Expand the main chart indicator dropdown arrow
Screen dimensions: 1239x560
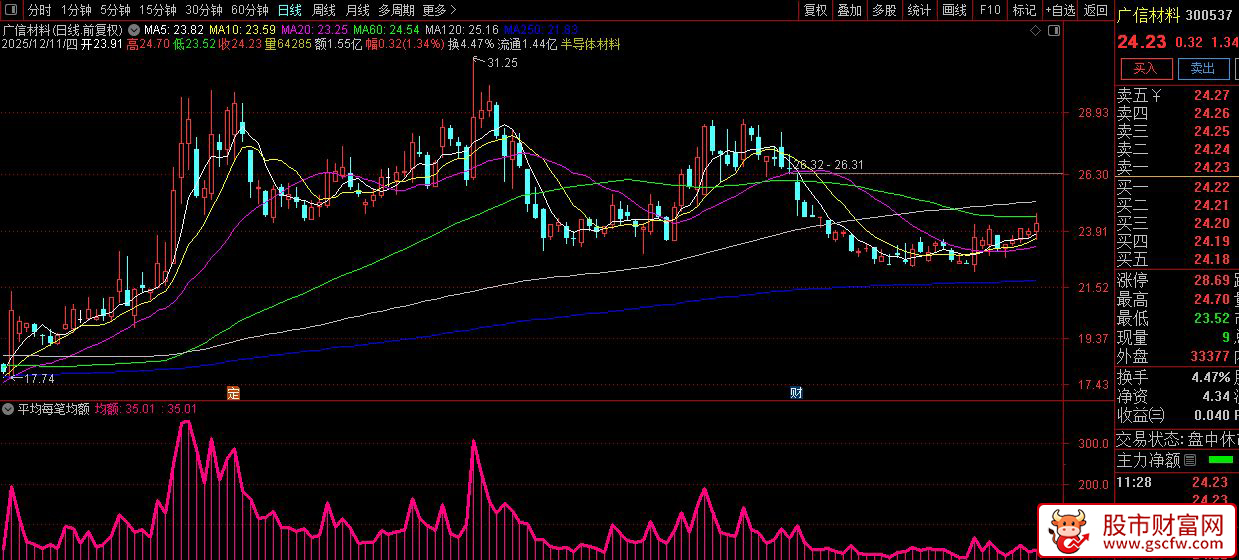134,30
